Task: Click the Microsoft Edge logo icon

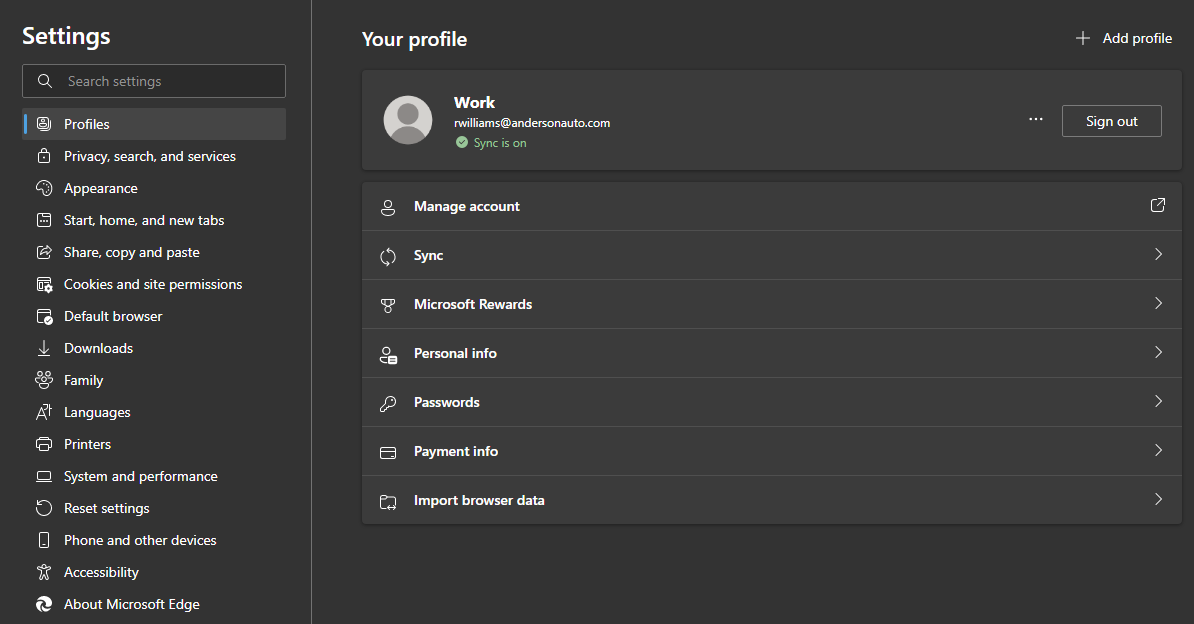Action: tap(44, 604)
